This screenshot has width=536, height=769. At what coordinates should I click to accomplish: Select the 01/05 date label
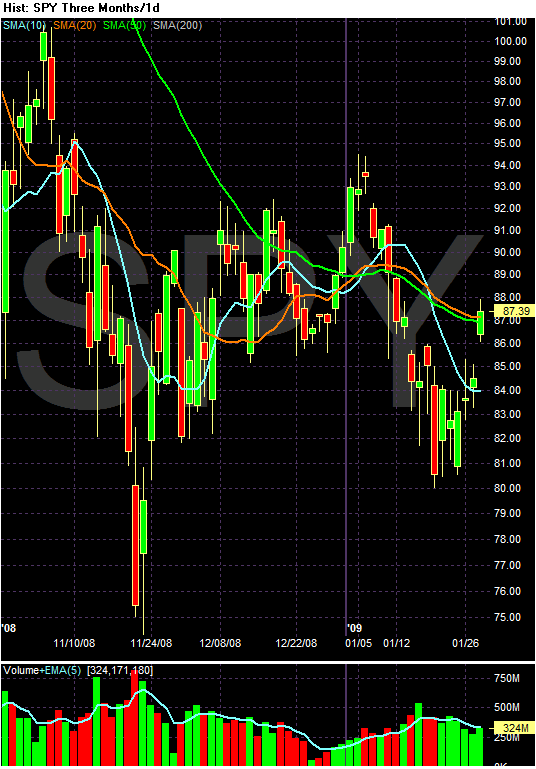pos(358,643)
